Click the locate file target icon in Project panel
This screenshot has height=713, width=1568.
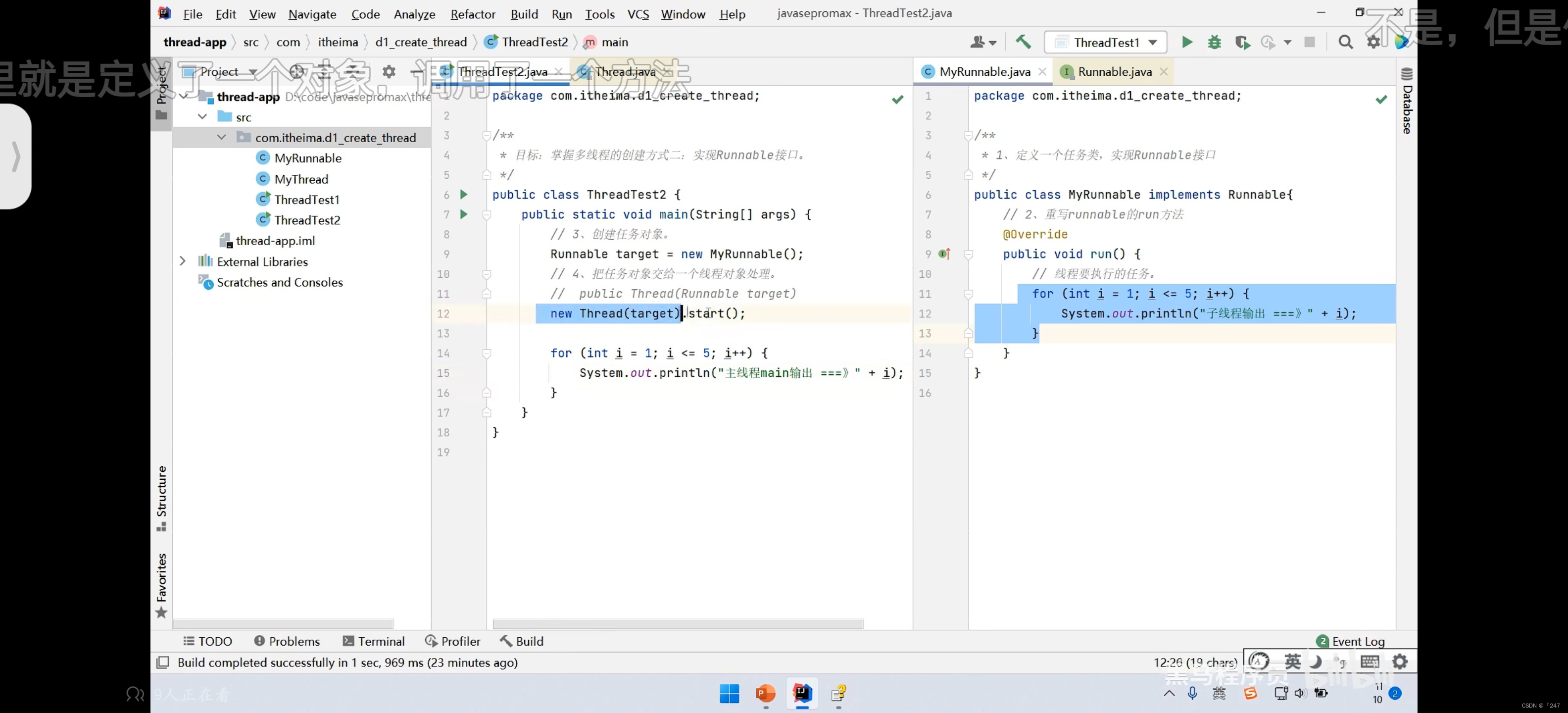[x=296, y=72]
